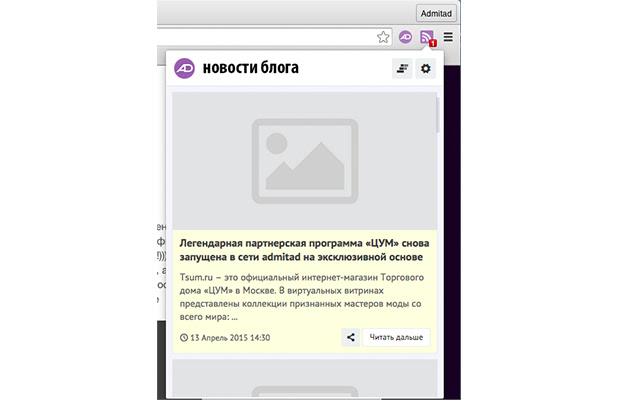Open the ЦУМ partner program headline

coord(304,250)
